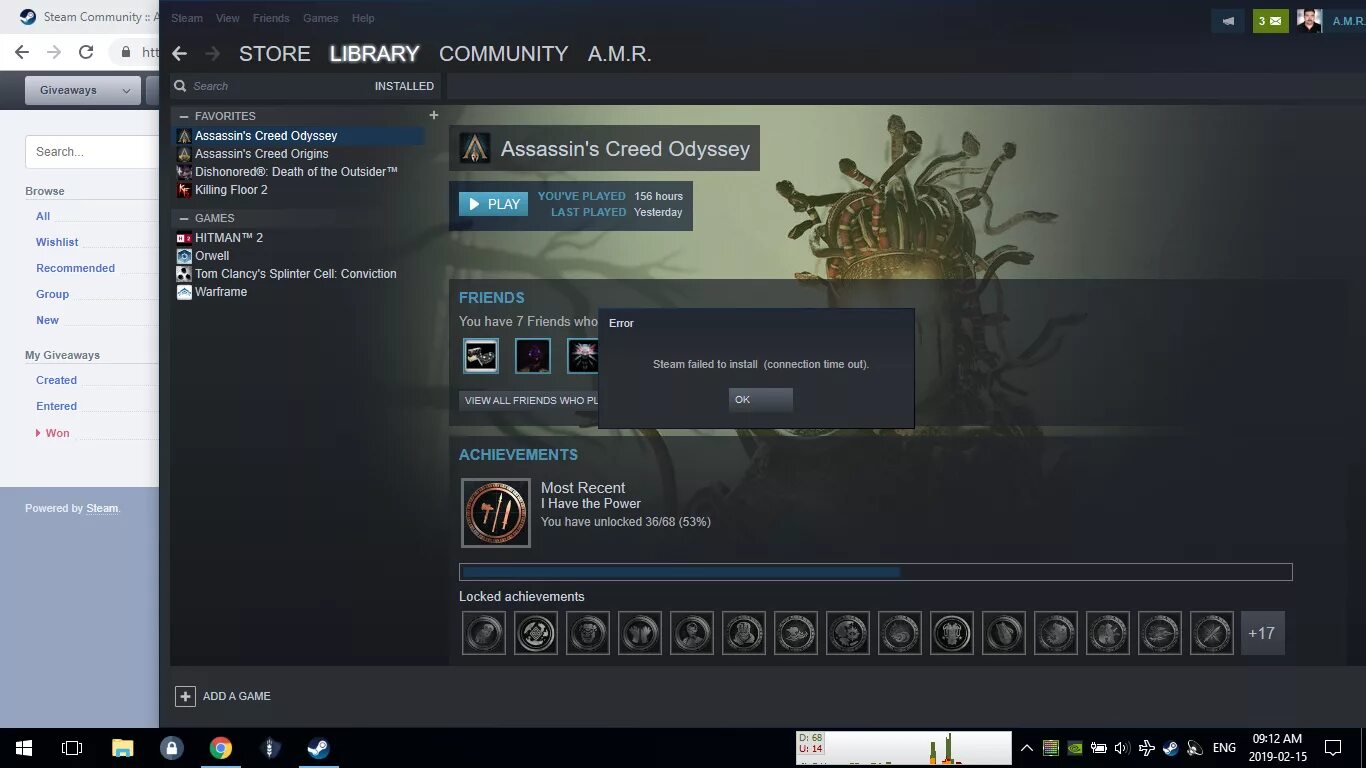The height and width of the screenshot is (768, 1366).
Task: Click the library Search field
Action: 270,86
